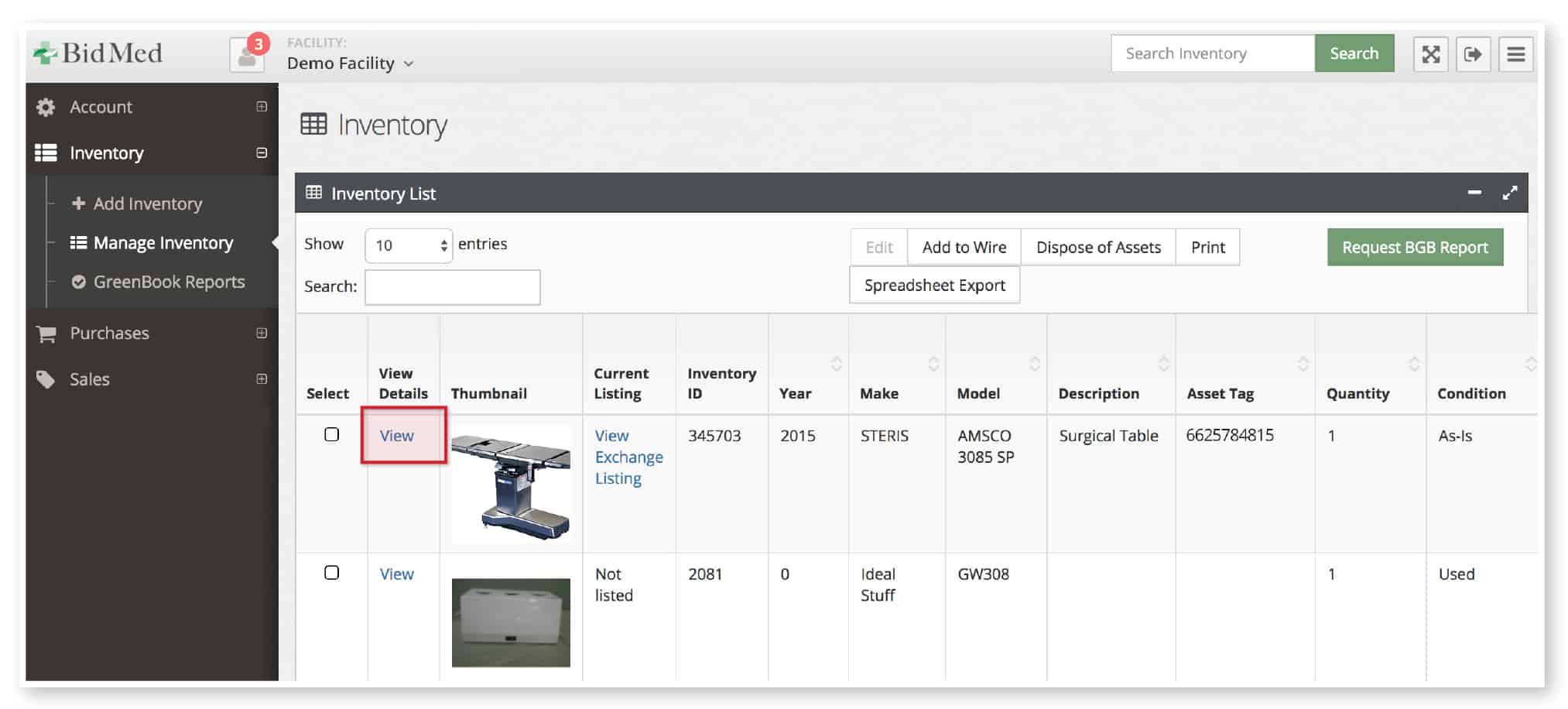Open user notifications icon with badge 3

[x=248, y=54]
